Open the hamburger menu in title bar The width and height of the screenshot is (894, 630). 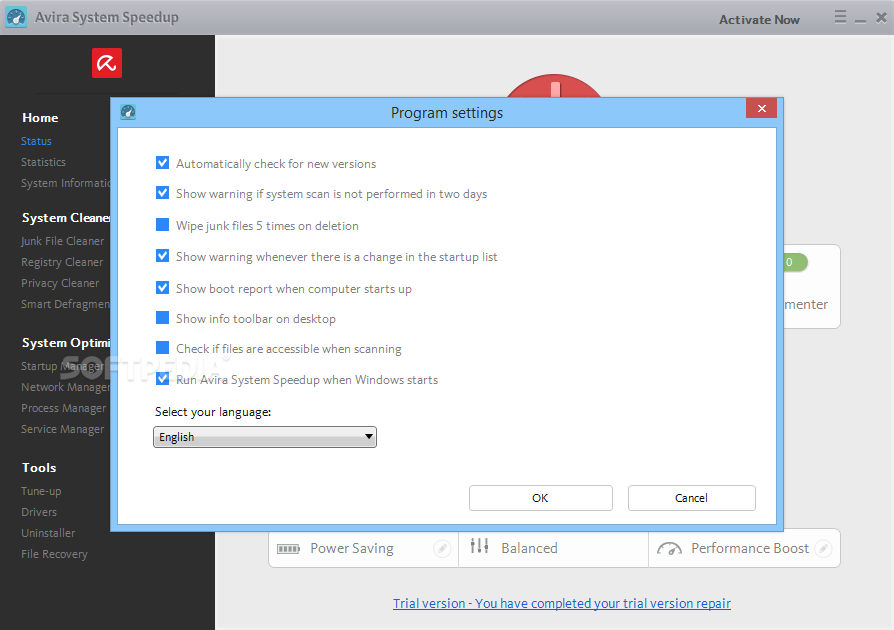840,17
